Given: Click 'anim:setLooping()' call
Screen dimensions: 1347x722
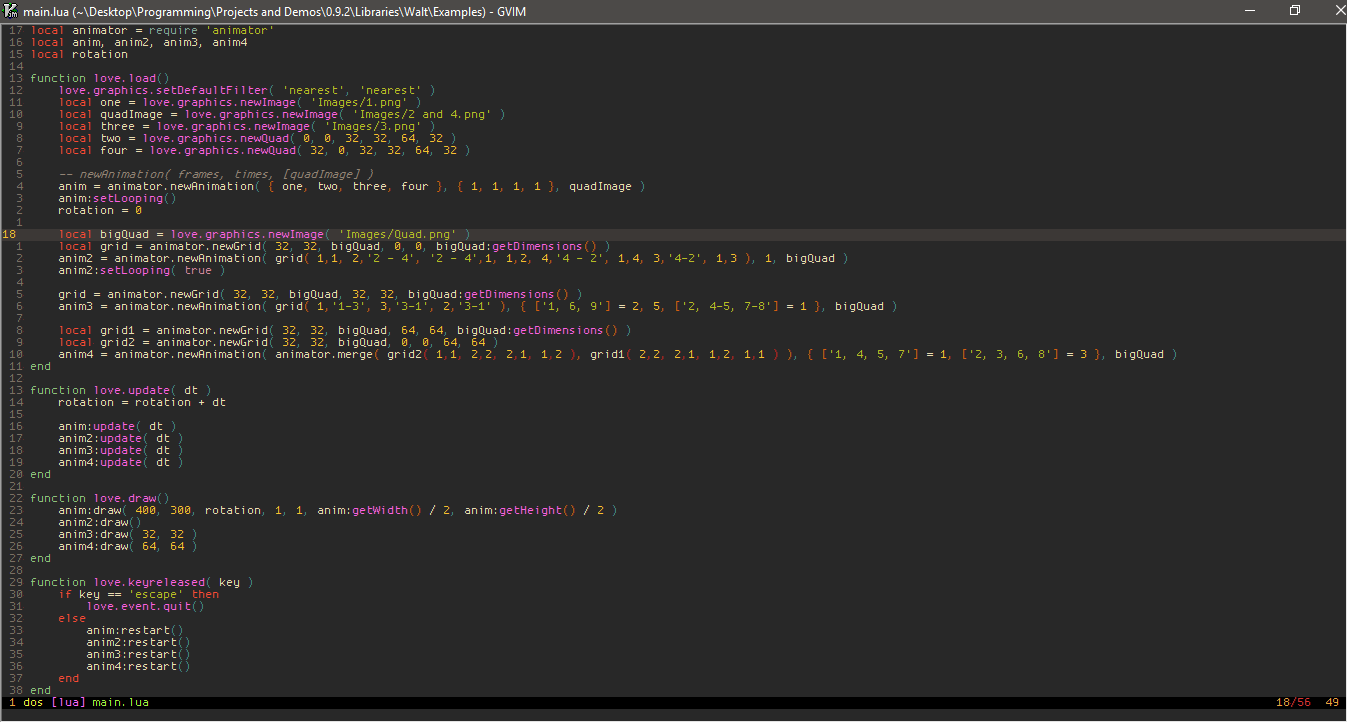Looking at the screenshot, I should 117,198.
